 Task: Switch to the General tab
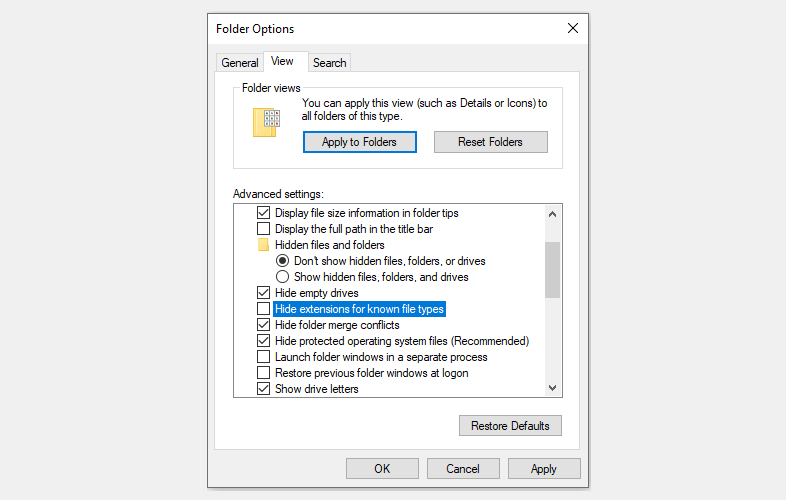[x=240, y=63]
